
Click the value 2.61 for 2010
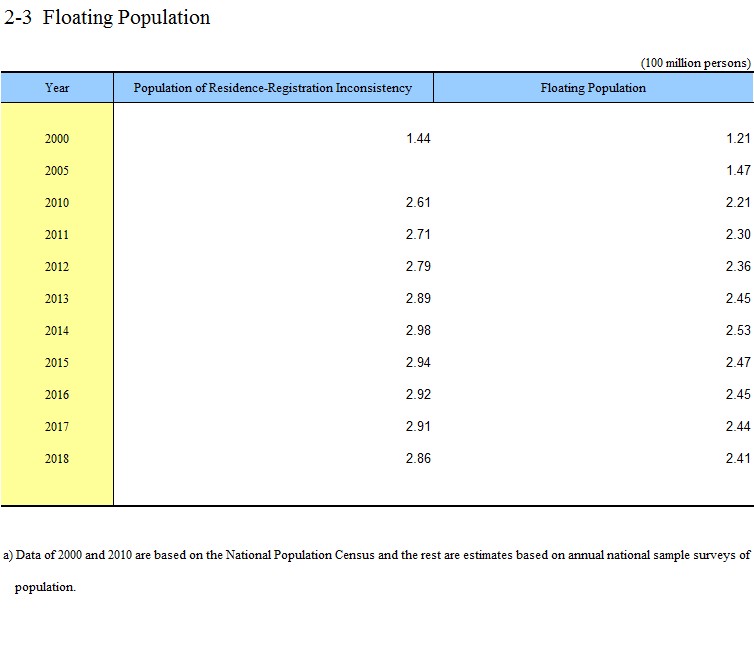coord(418,202)
